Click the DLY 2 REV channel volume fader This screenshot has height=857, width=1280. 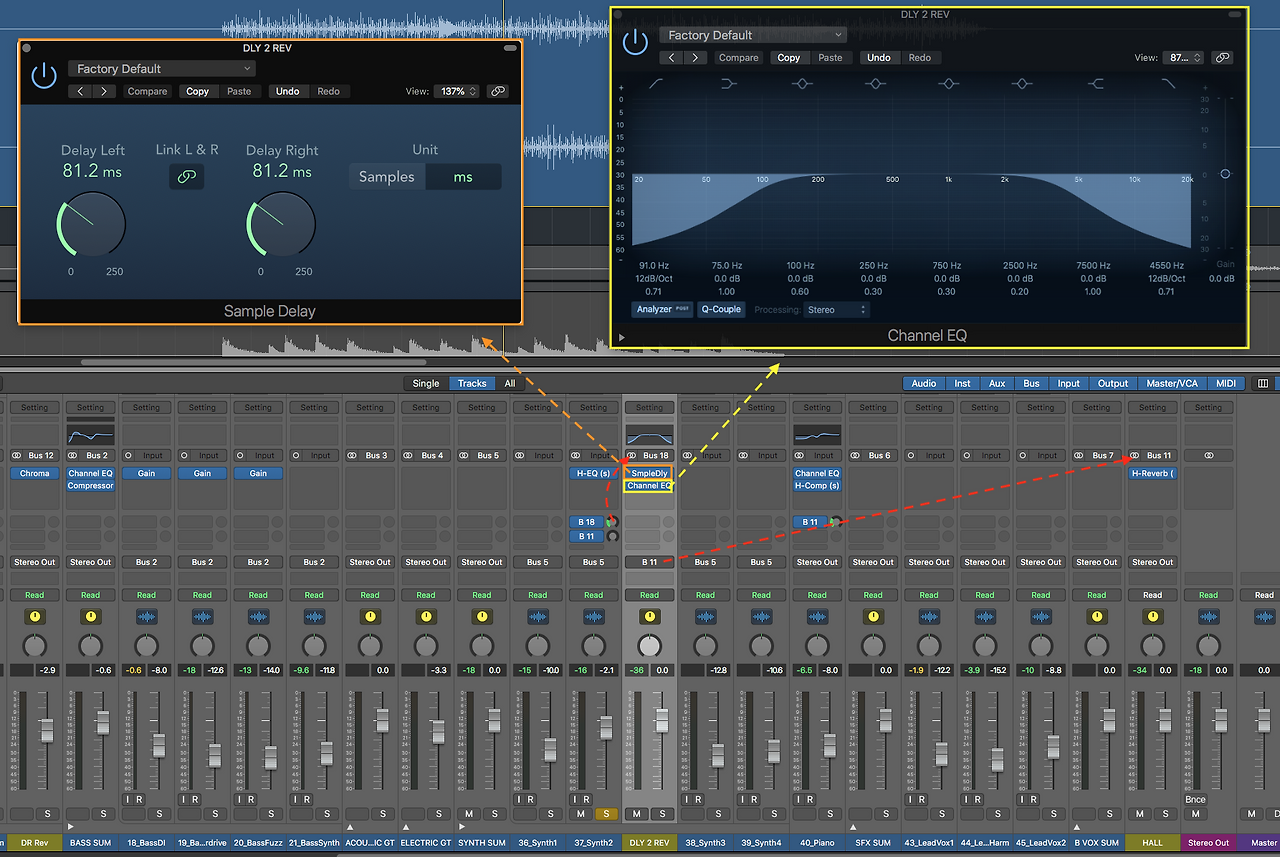pos(661,720)
